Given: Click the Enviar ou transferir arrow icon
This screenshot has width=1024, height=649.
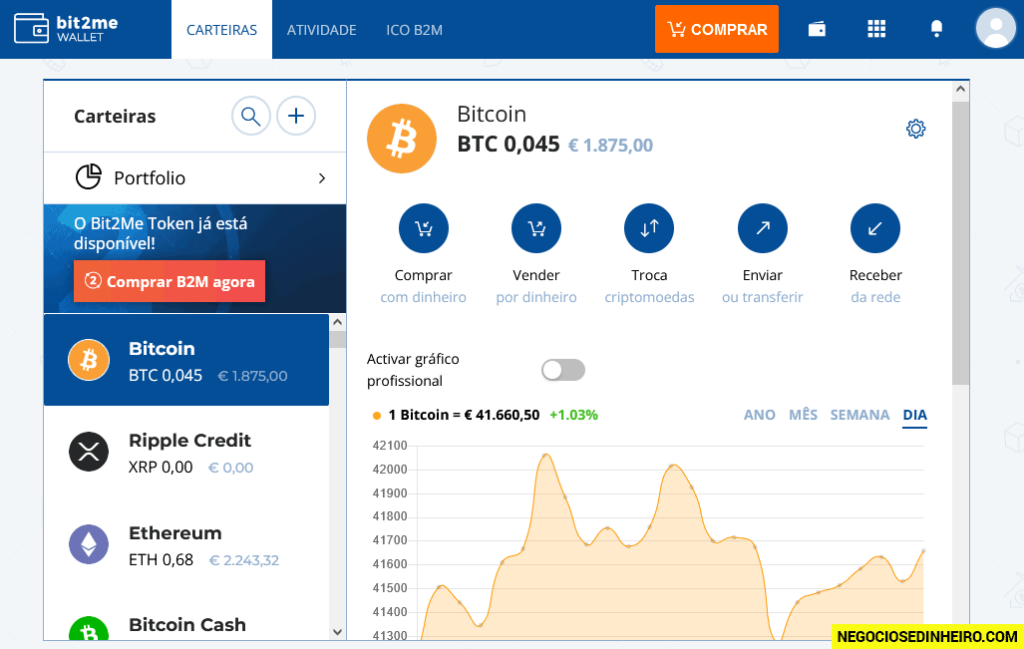Looking at the screenshot, I should tap(762, 229).
